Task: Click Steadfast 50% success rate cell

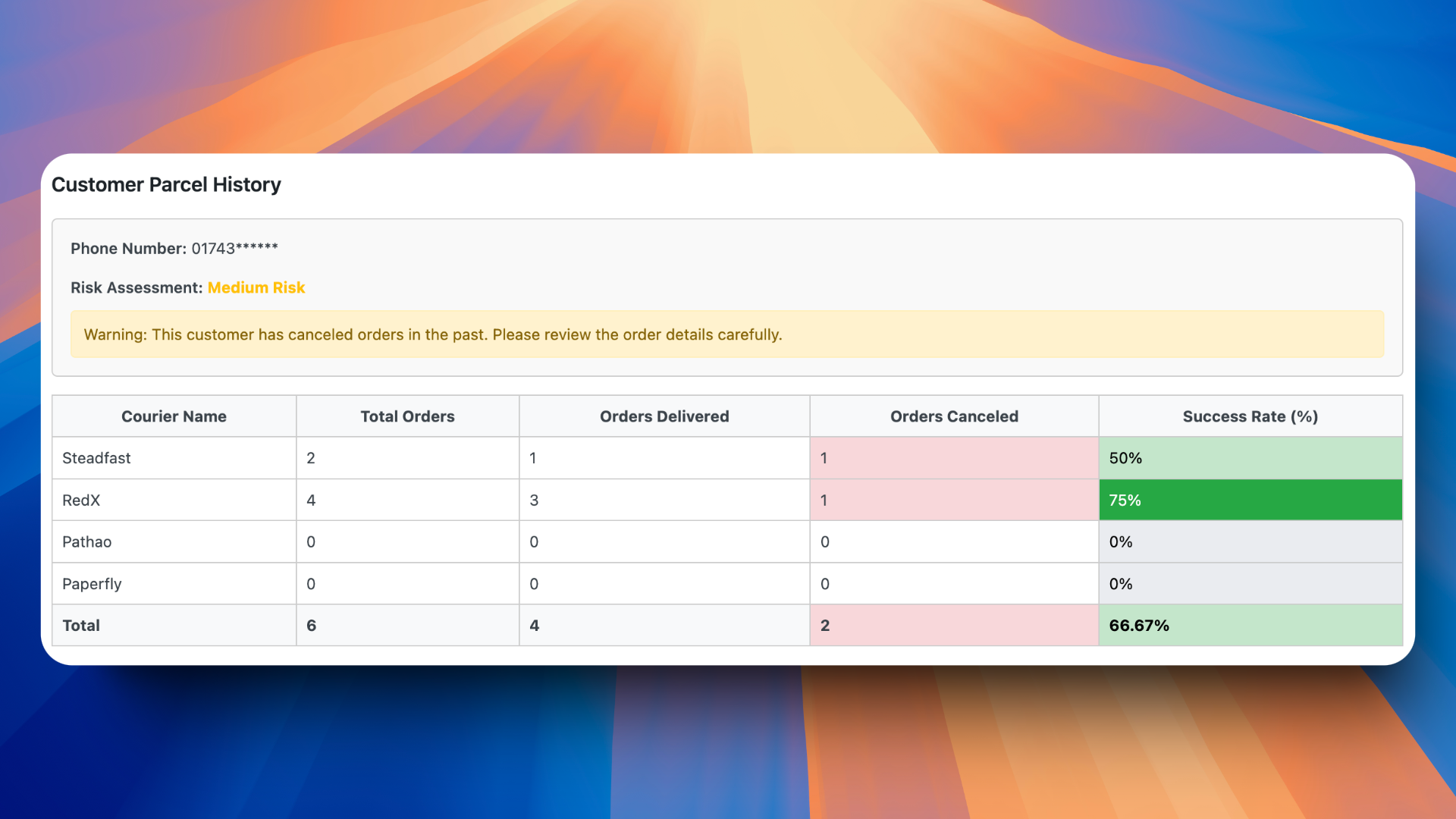Action: click(1250, 458)
